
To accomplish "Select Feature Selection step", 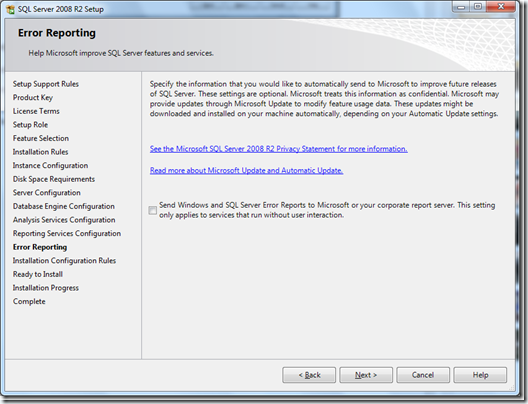I will click(41, 138).
